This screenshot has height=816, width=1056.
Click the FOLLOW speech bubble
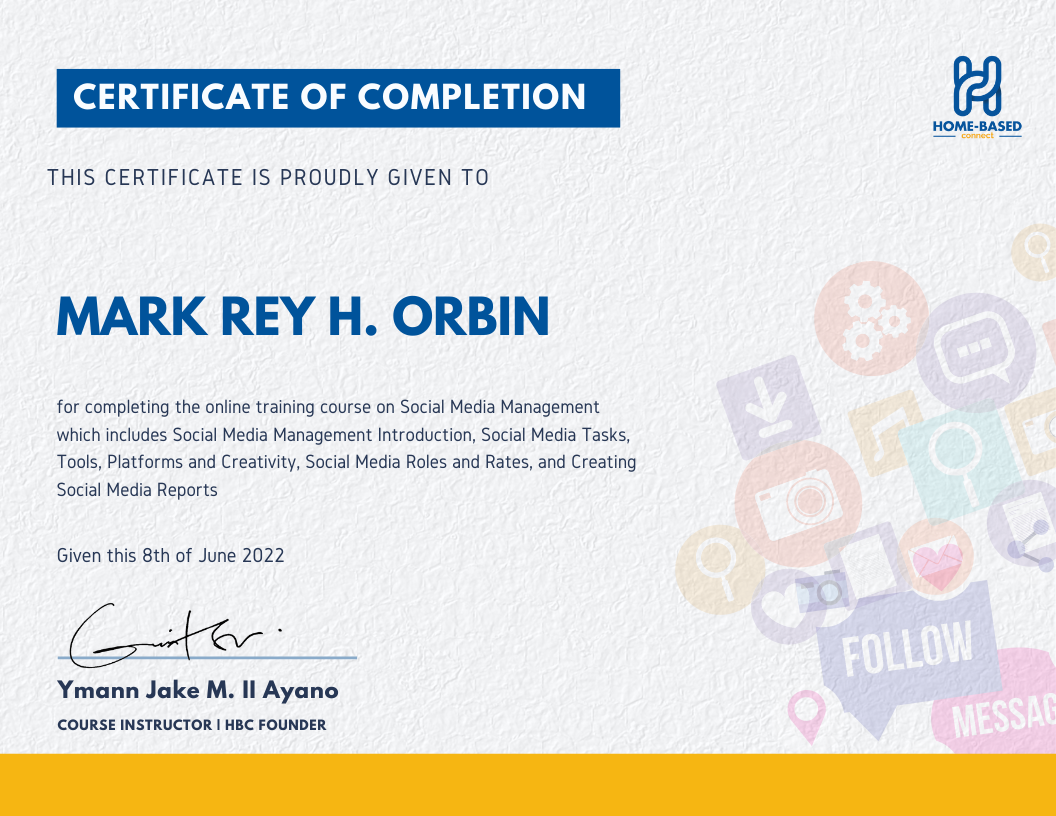[906, 650]
